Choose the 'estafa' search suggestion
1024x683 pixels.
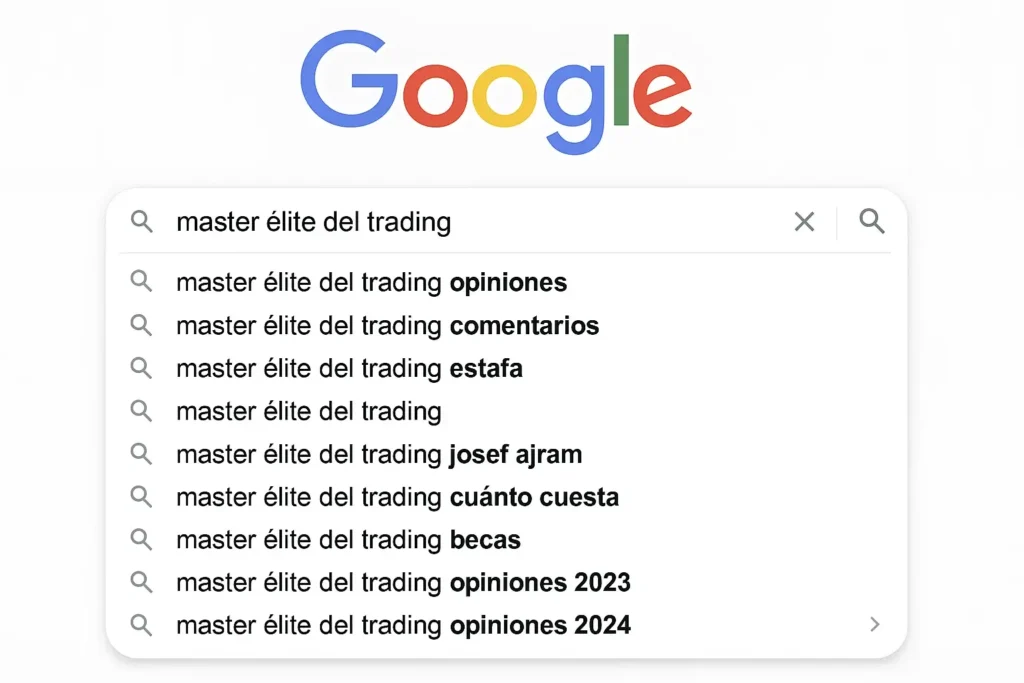[349, 369]
